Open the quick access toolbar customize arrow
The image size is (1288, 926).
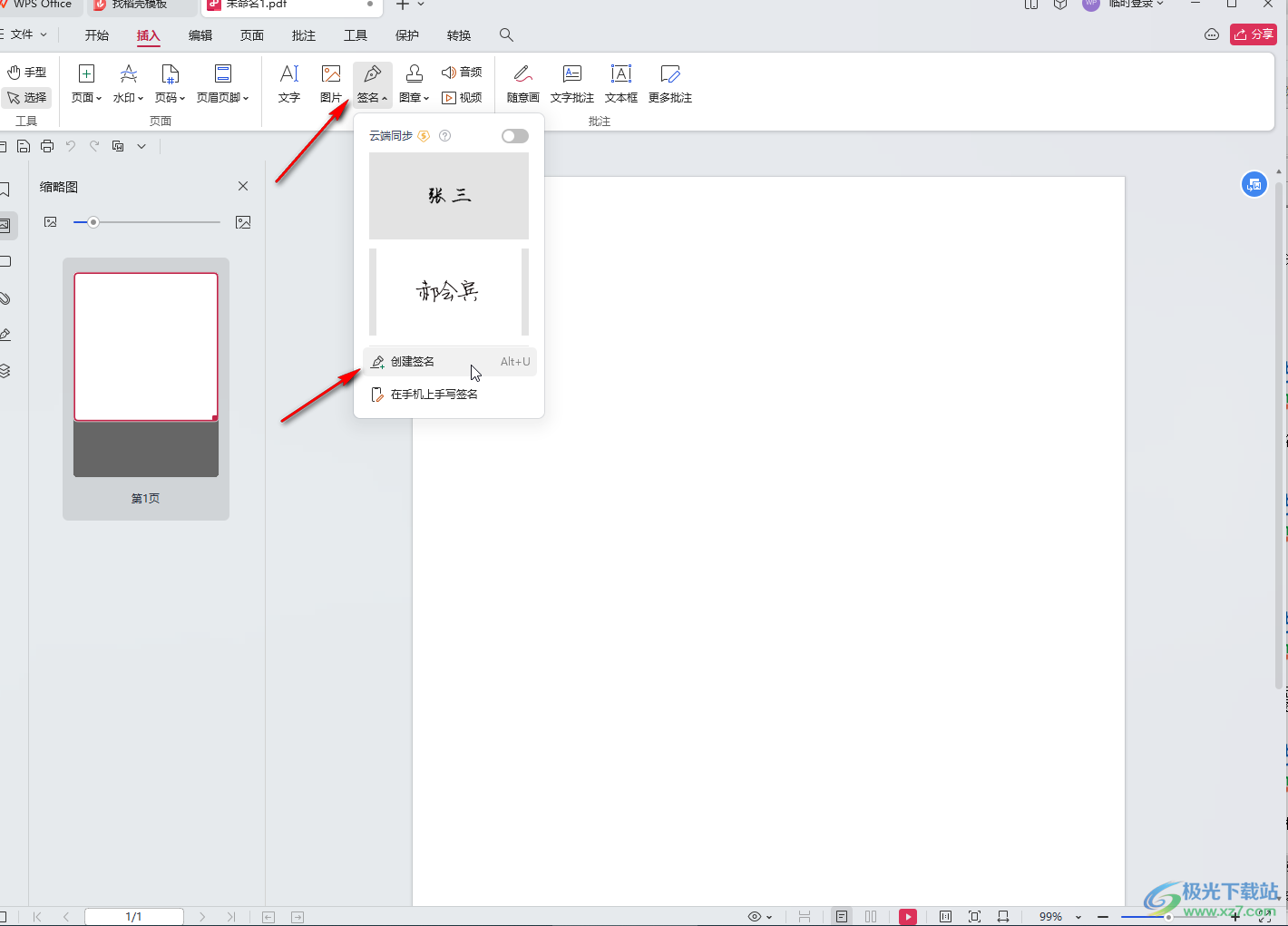[x=141, y=146]
